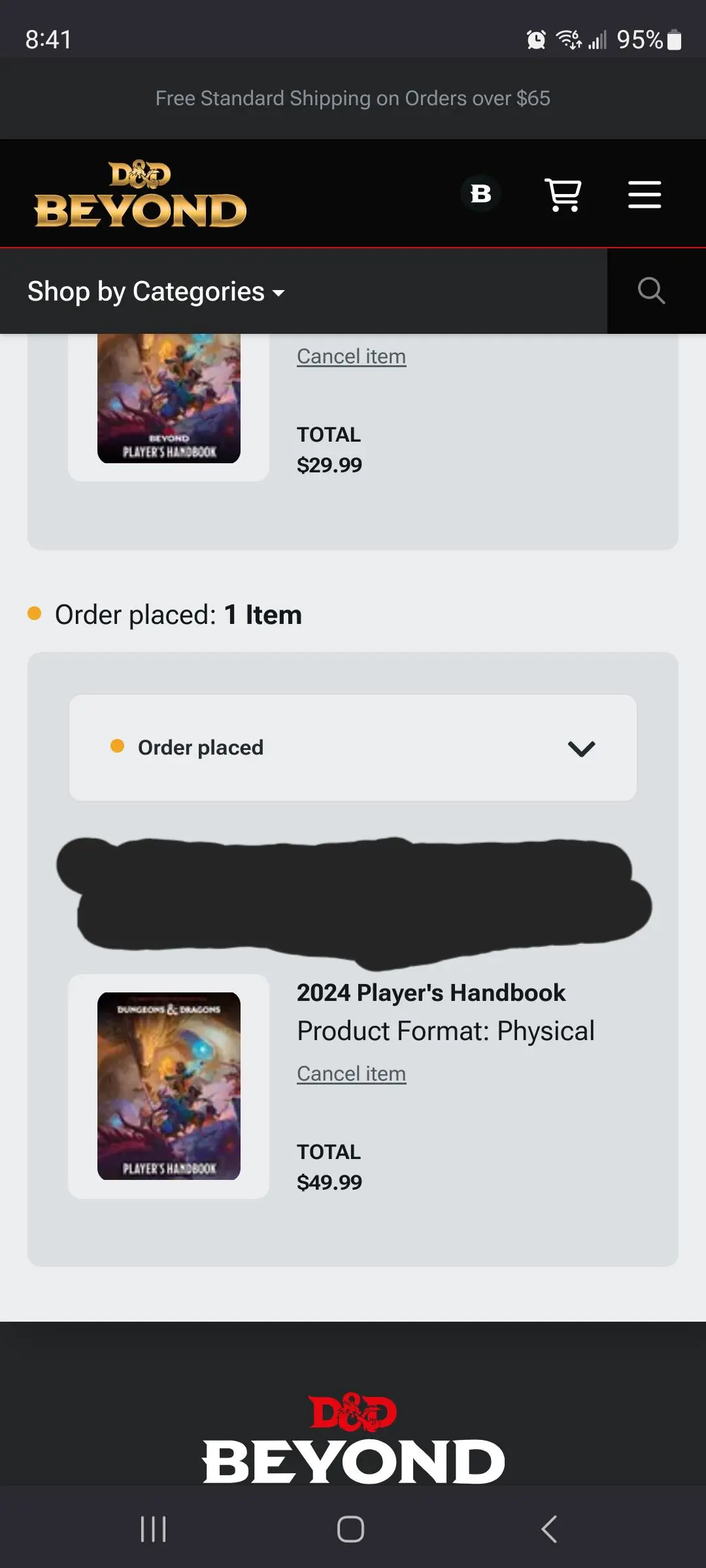Open the hamburger navigation menu
Viewport: 706px width, 1568px height.
(x=643, y=194)
